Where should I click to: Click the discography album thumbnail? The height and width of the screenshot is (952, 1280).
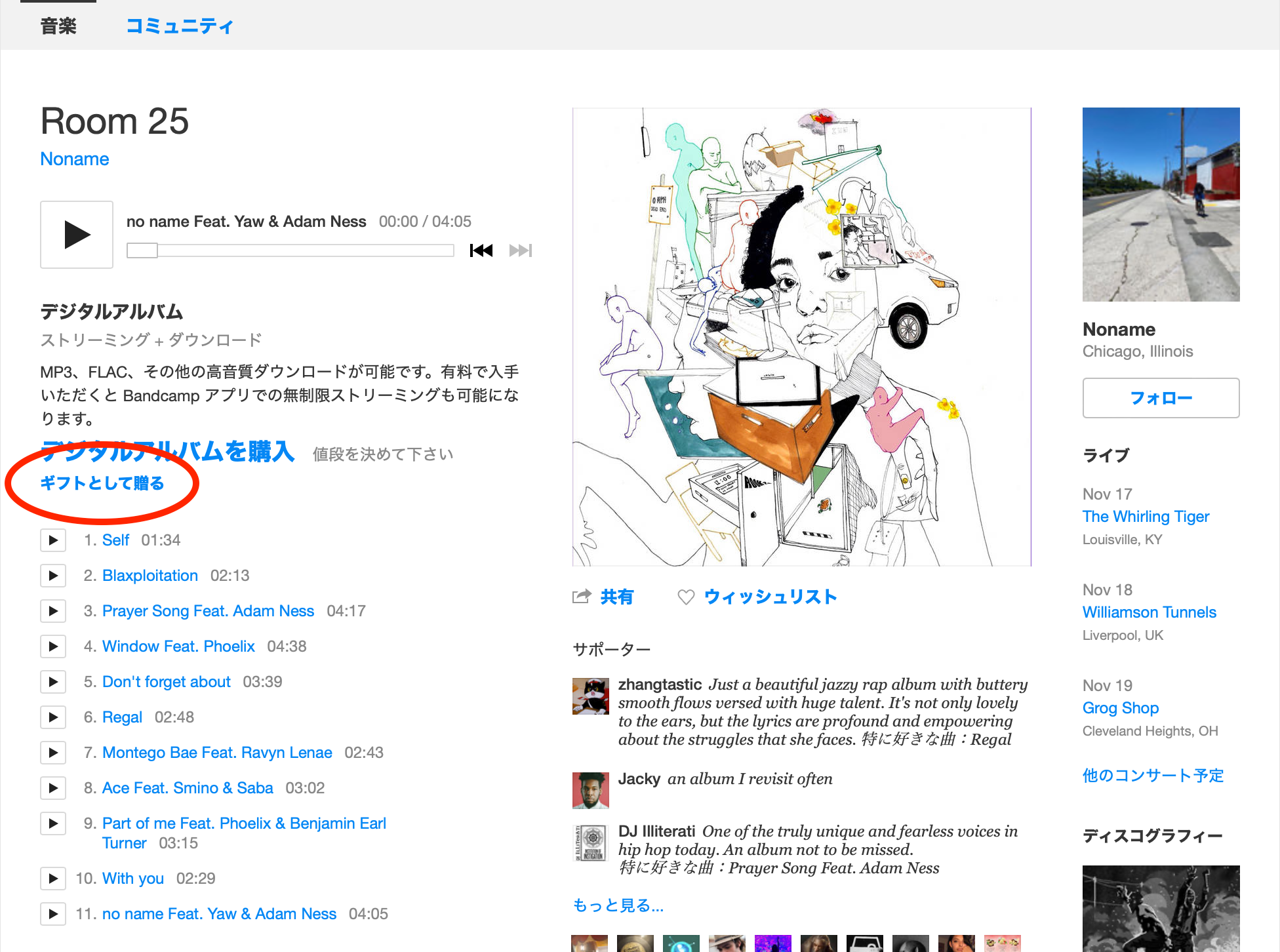pos(1161,909)
